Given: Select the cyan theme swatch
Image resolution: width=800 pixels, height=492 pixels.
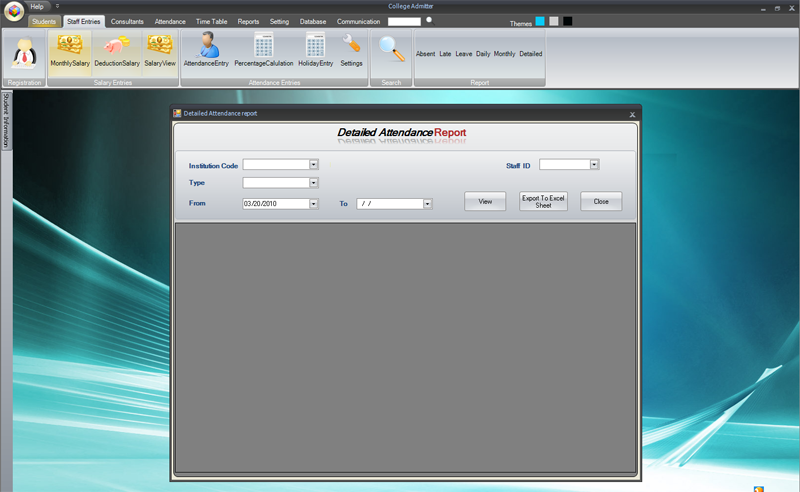Looking at the screenshot, I should point(540,21).
